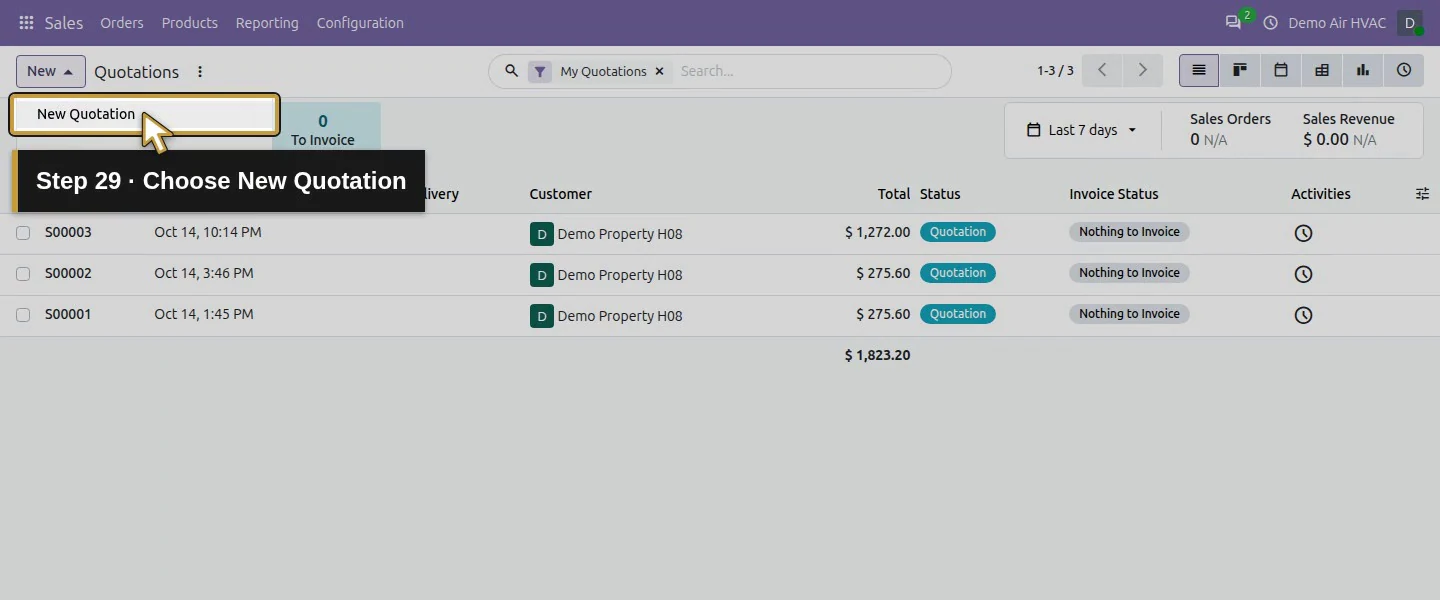Open the activities clock in top bar

click(x=1271, y=23)
